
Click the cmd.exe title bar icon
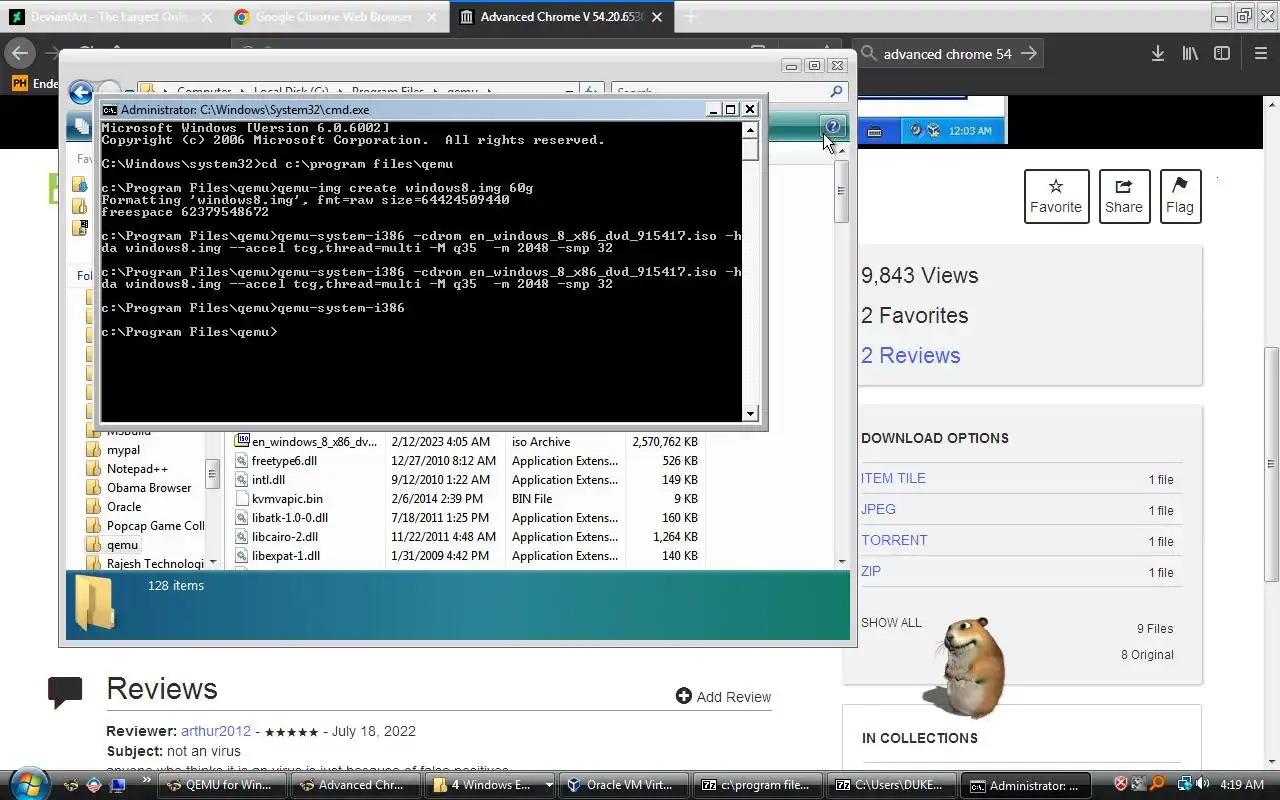(111, 110)
